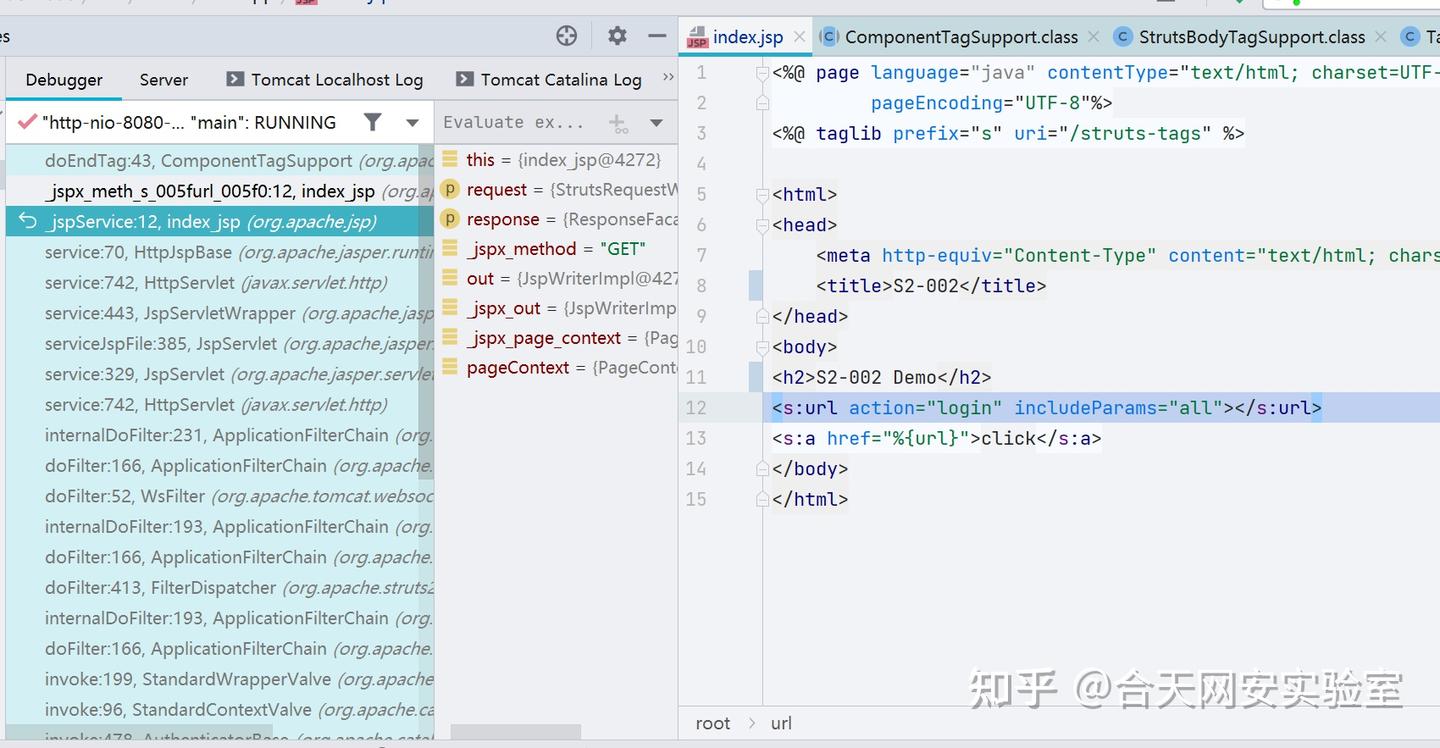1440x748 pixels.
Task: Click the fold-end marker at line 2
Action: 762,102
